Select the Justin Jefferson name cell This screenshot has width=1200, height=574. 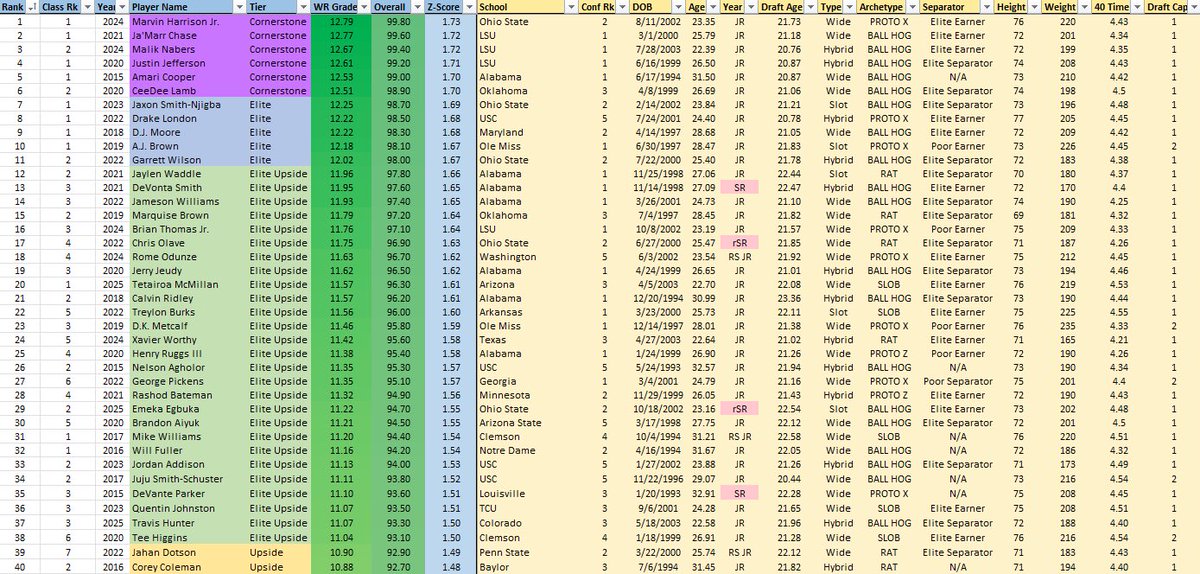point(187,62)
